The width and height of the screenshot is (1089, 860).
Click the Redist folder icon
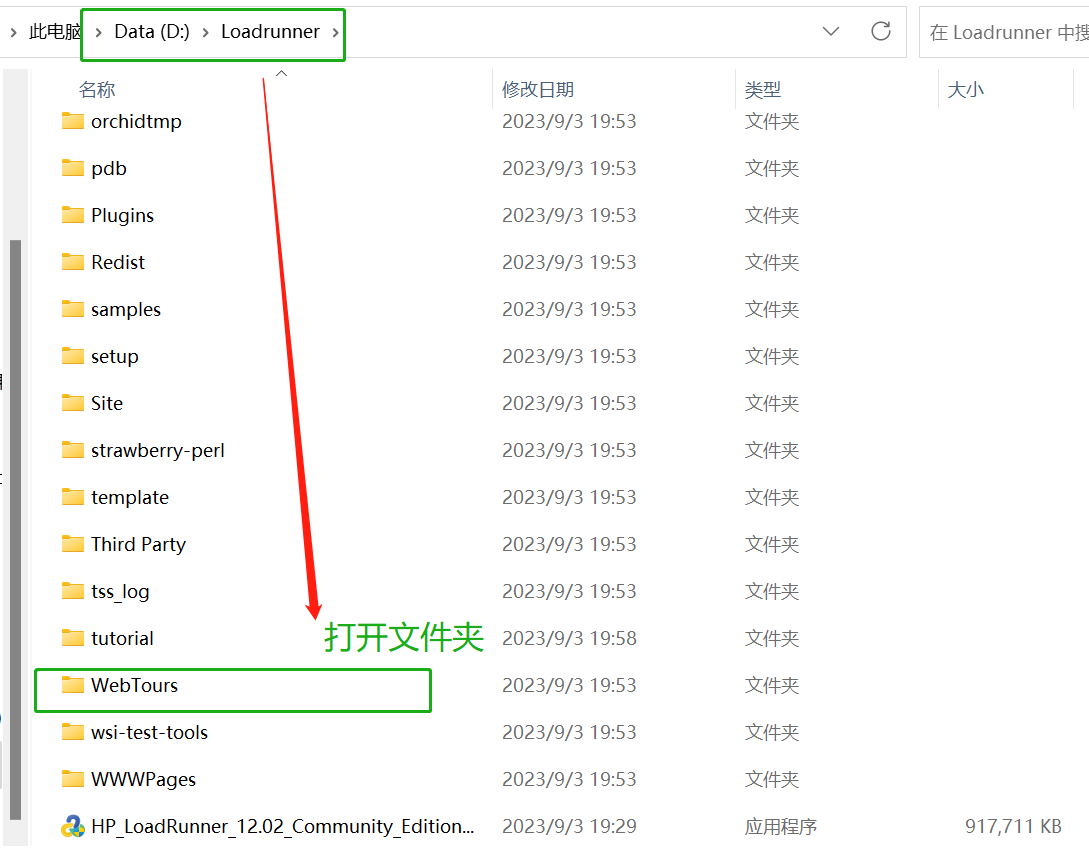pyautogui.click(x=72, y=262)
